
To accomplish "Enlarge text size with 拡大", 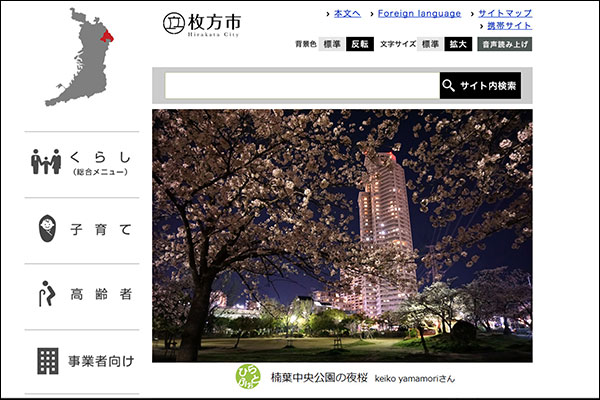I will [x=458, y=45].
